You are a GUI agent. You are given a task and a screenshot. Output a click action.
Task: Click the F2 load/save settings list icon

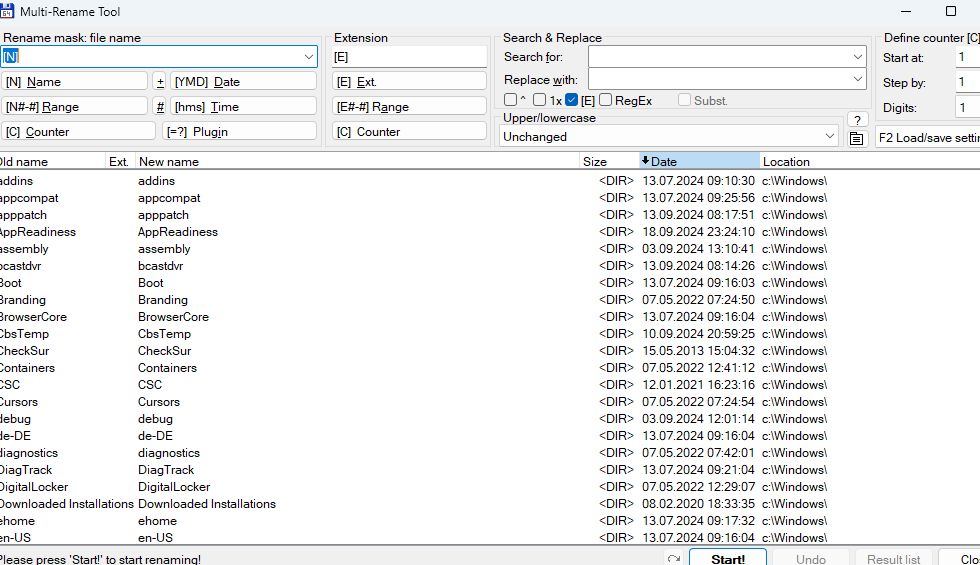(x=857, y=138)
